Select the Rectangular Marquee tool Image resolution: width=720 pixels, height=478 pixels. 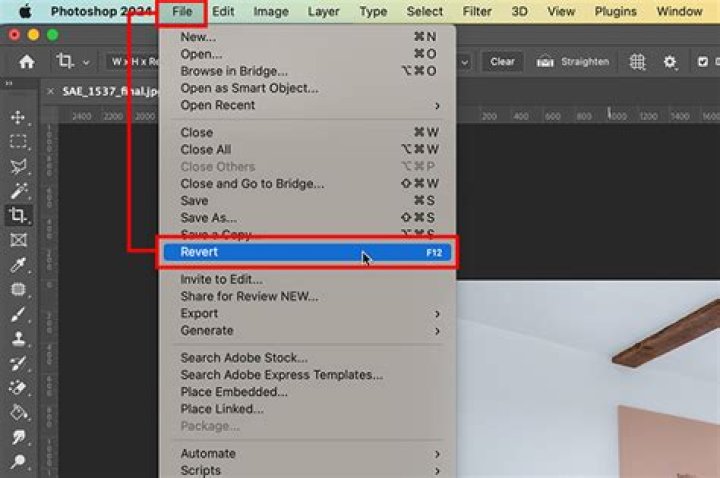pyautogui.click(x=18, y=142)
